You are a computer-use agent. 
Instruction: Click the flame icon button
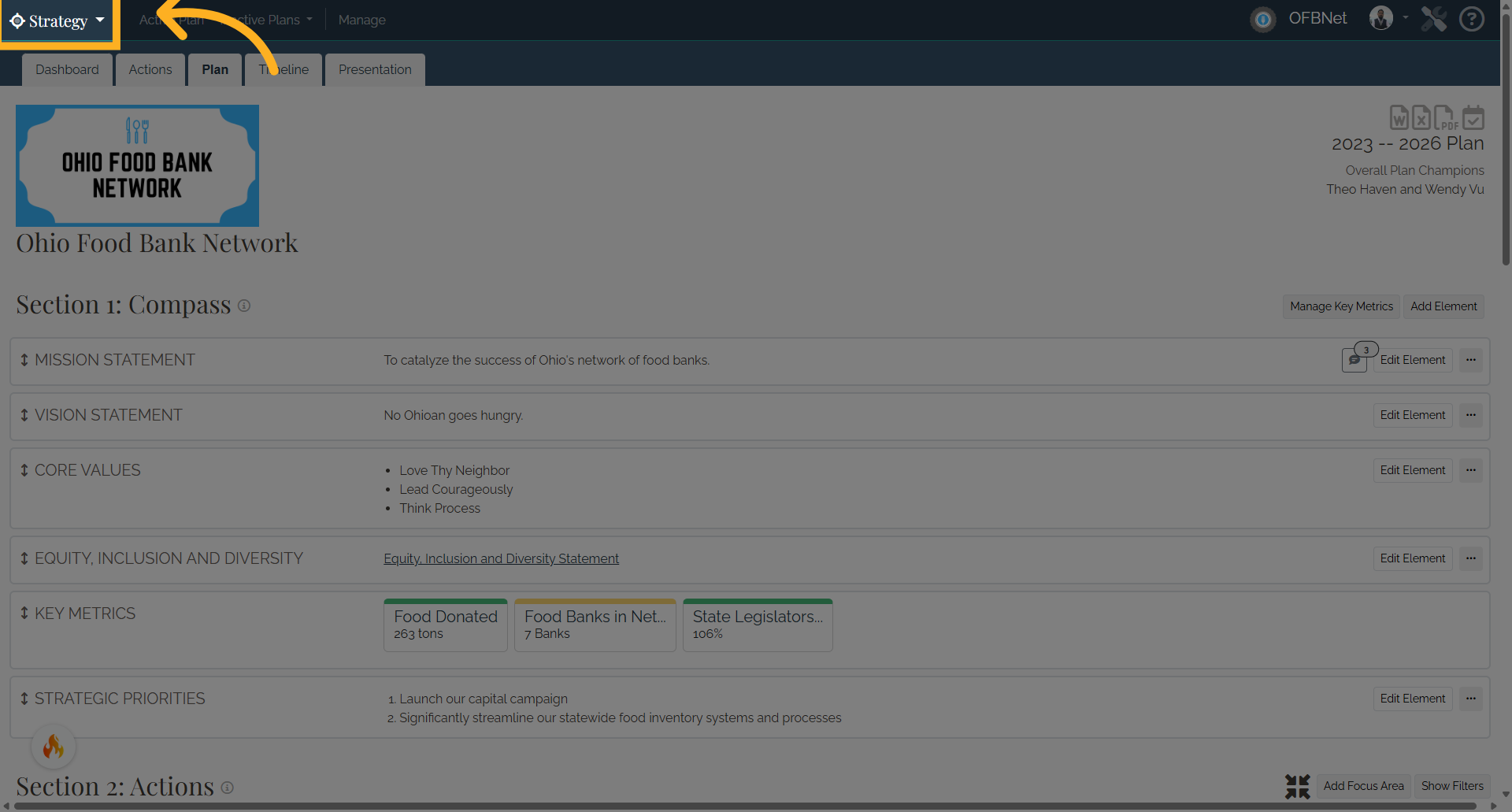click(x=54, y=746)
